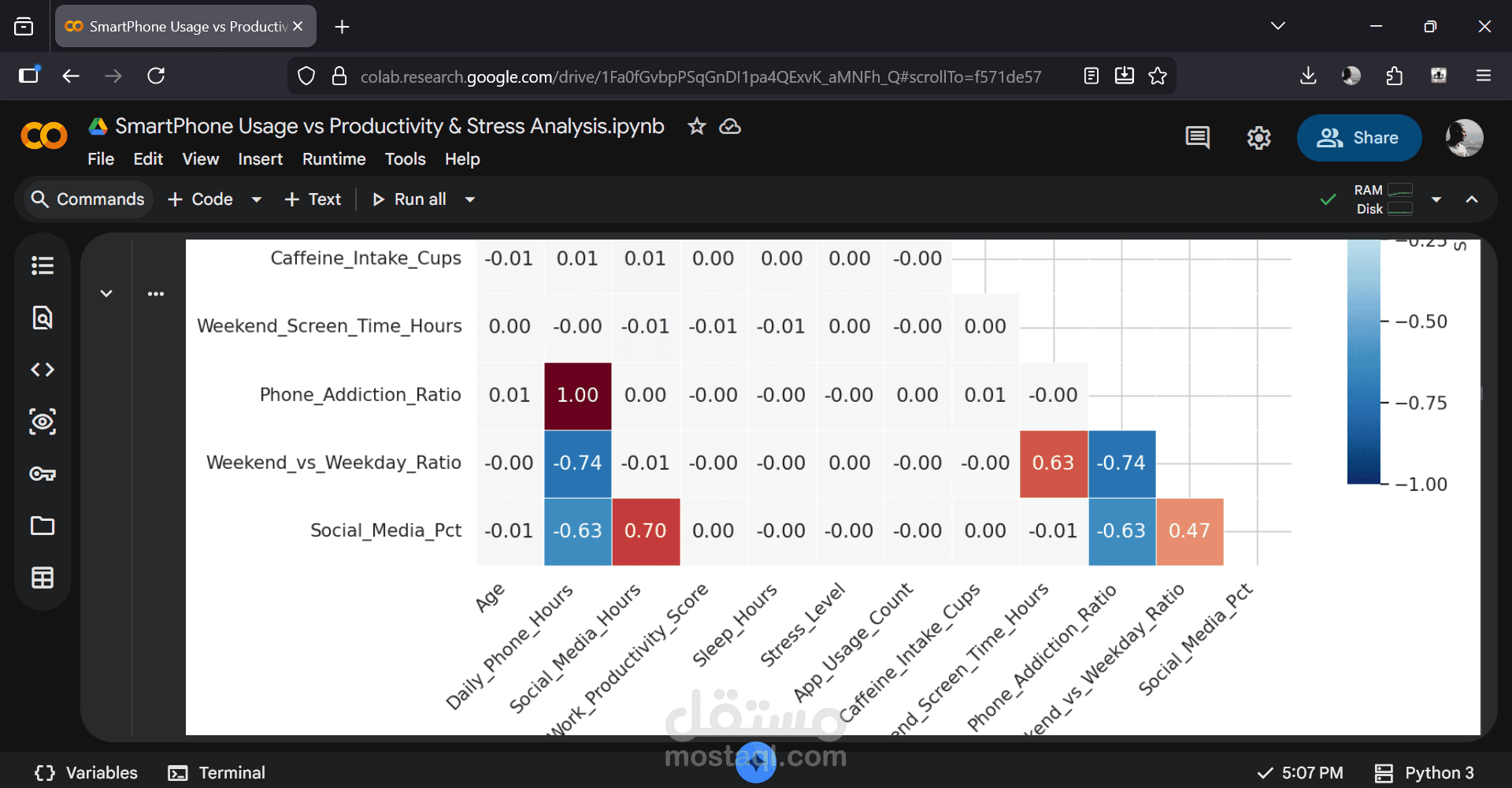1512x788 pixels.
Task: Open the Data table sidebar icon
Action: click(x=43, y=578)
